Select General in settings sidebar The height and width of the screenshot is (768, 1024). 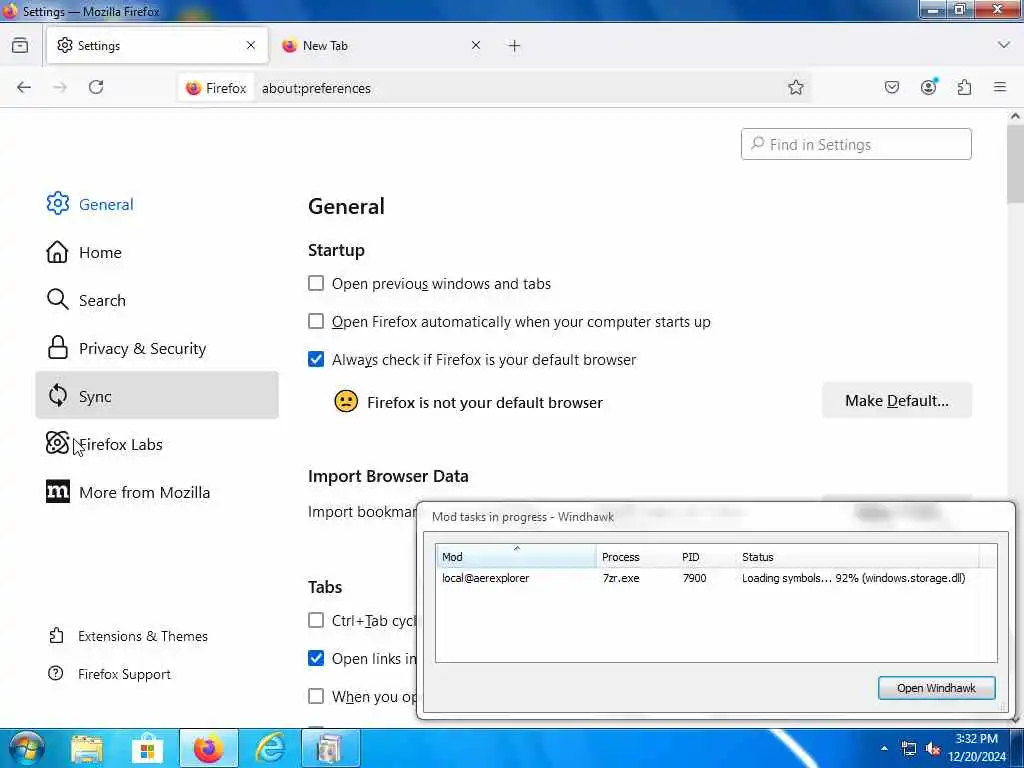click(157, 204)
